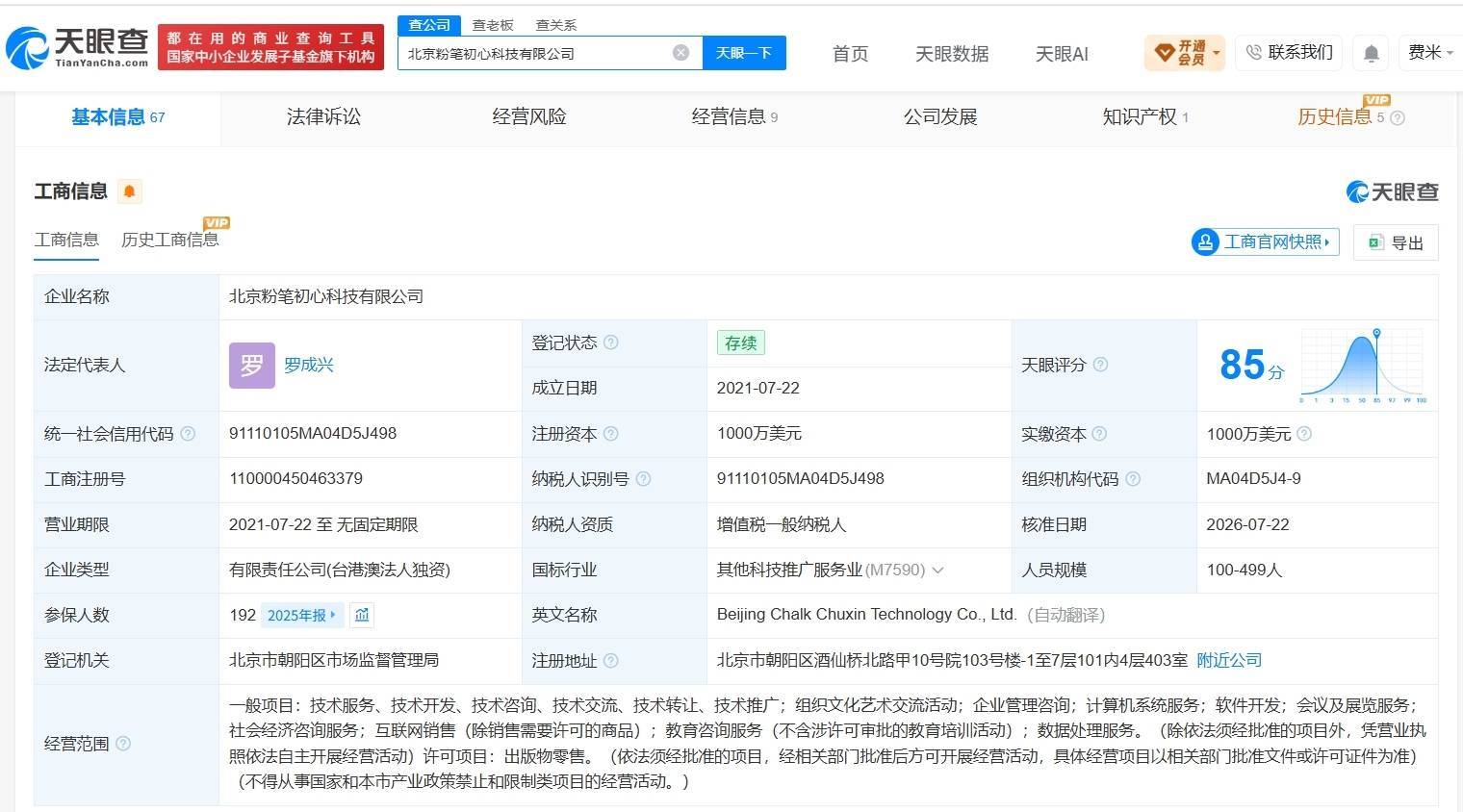Click the 罗 avatar of legal representative
The width and height of the screenshot is (1463, 812).
click(x=252, y=366)
